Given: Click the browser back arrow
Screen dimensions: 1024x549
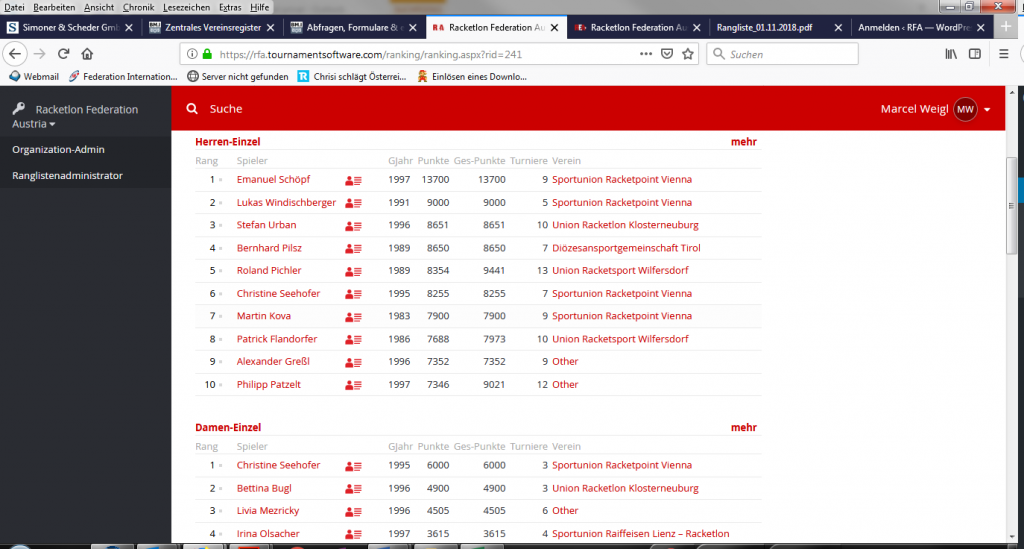Looking at the screenshot, I should pos(15,54).
